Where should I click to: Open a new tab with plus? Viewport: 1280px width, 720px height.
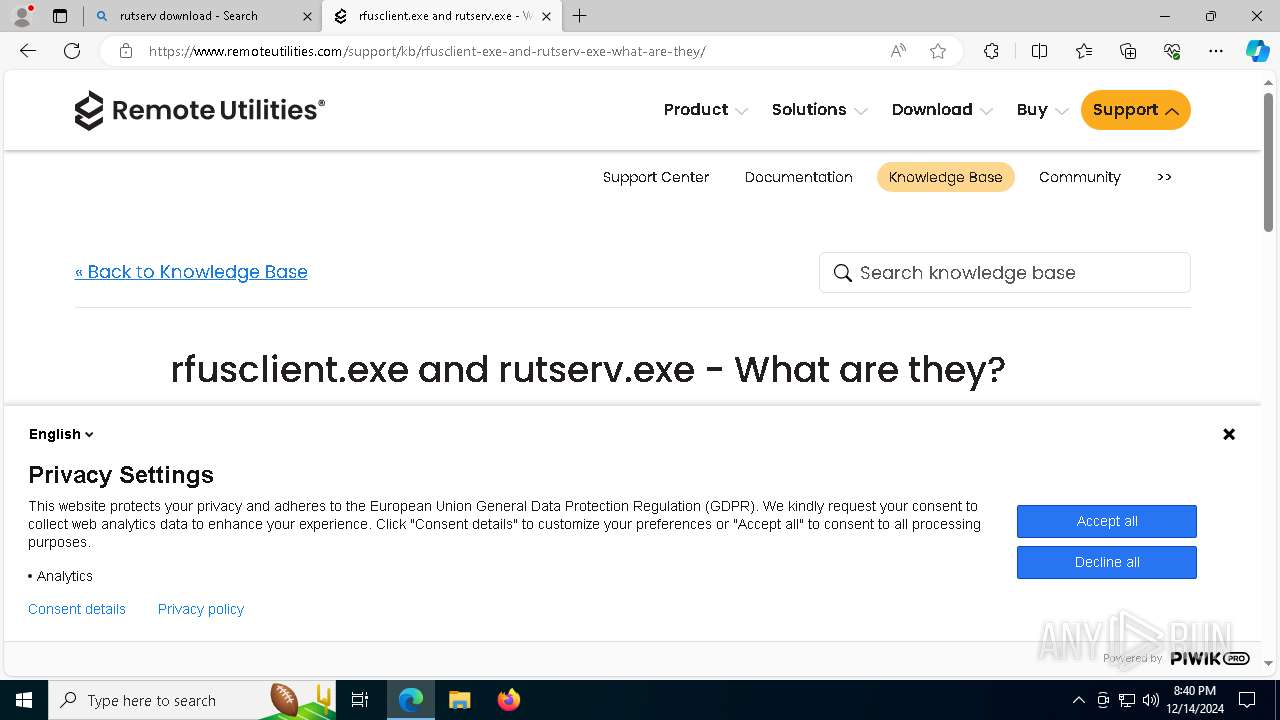(x=579, y=16)
